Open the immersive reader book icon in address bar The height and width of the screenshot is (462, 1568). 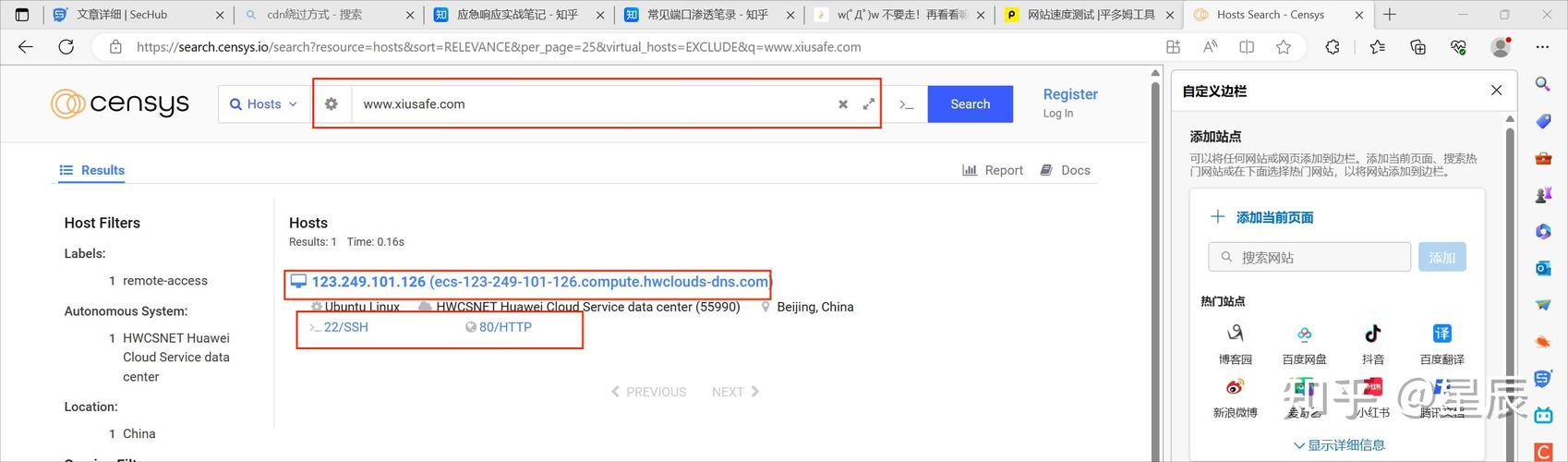[1247, 47]
